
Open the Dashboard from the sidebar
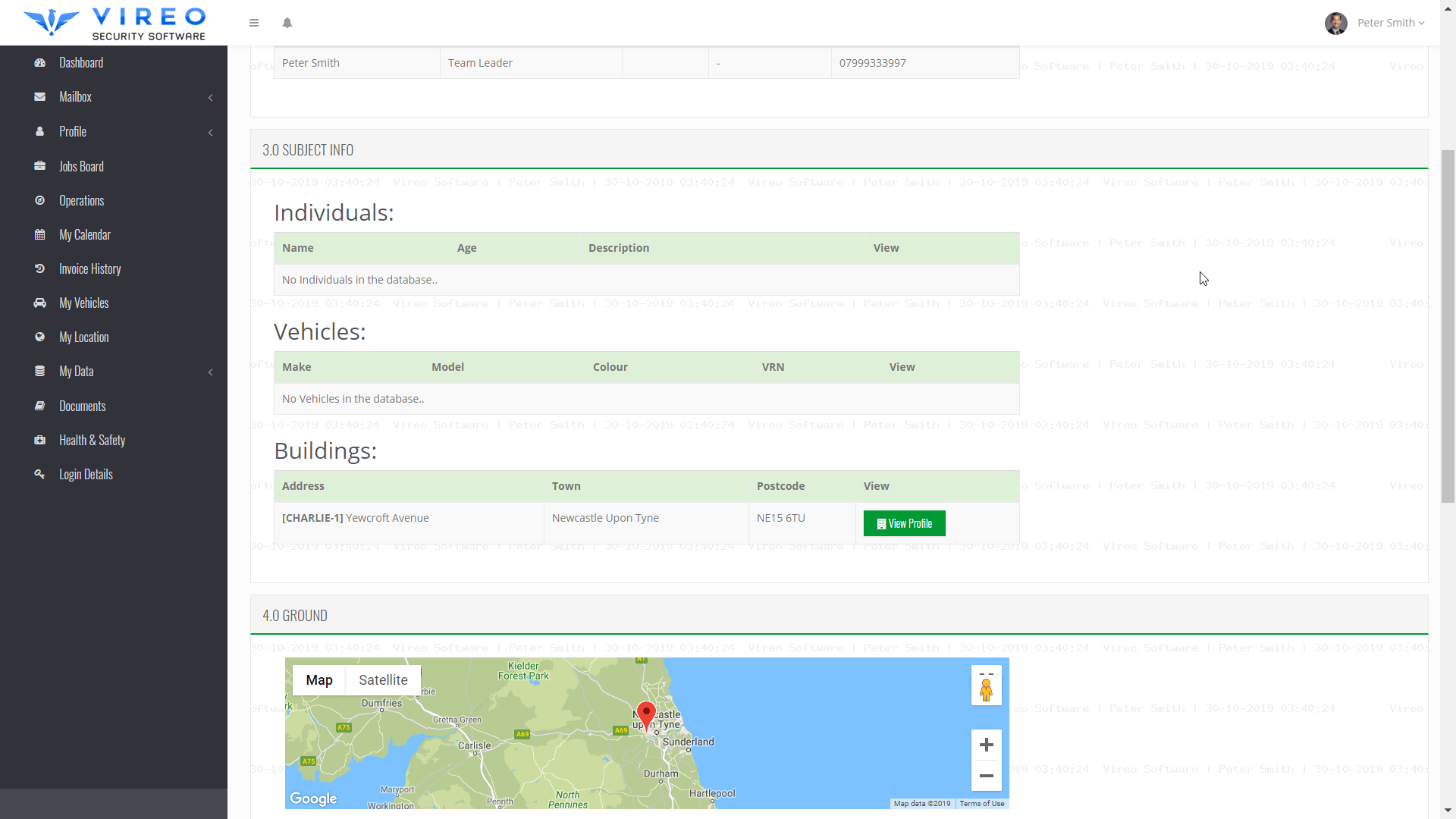81,62
